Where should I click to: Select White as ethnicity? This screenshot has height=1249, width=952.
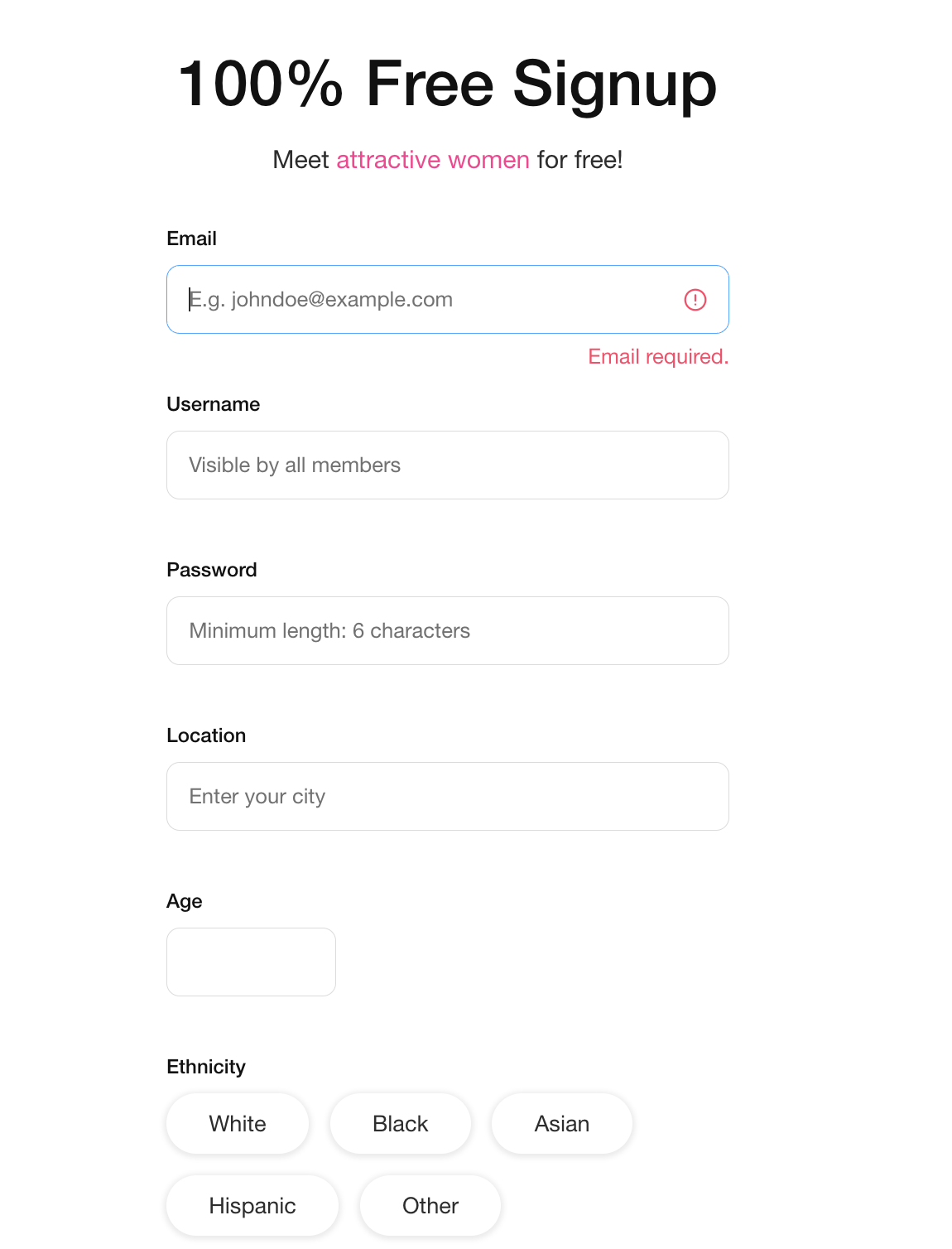(x=238, y=1124)
